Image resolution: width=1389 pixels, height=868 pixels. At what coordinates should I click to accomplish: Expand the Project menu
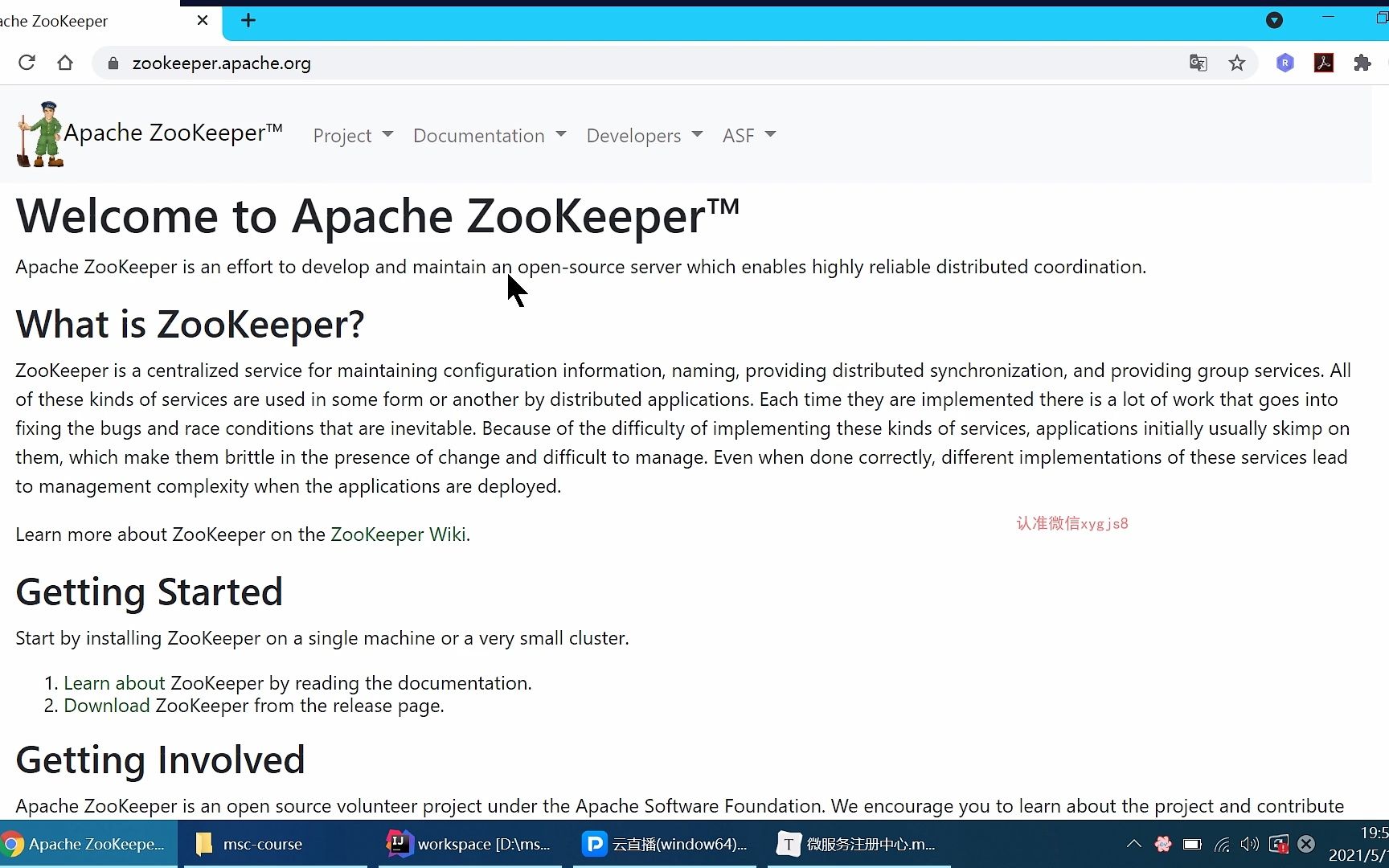coord(353,135)
